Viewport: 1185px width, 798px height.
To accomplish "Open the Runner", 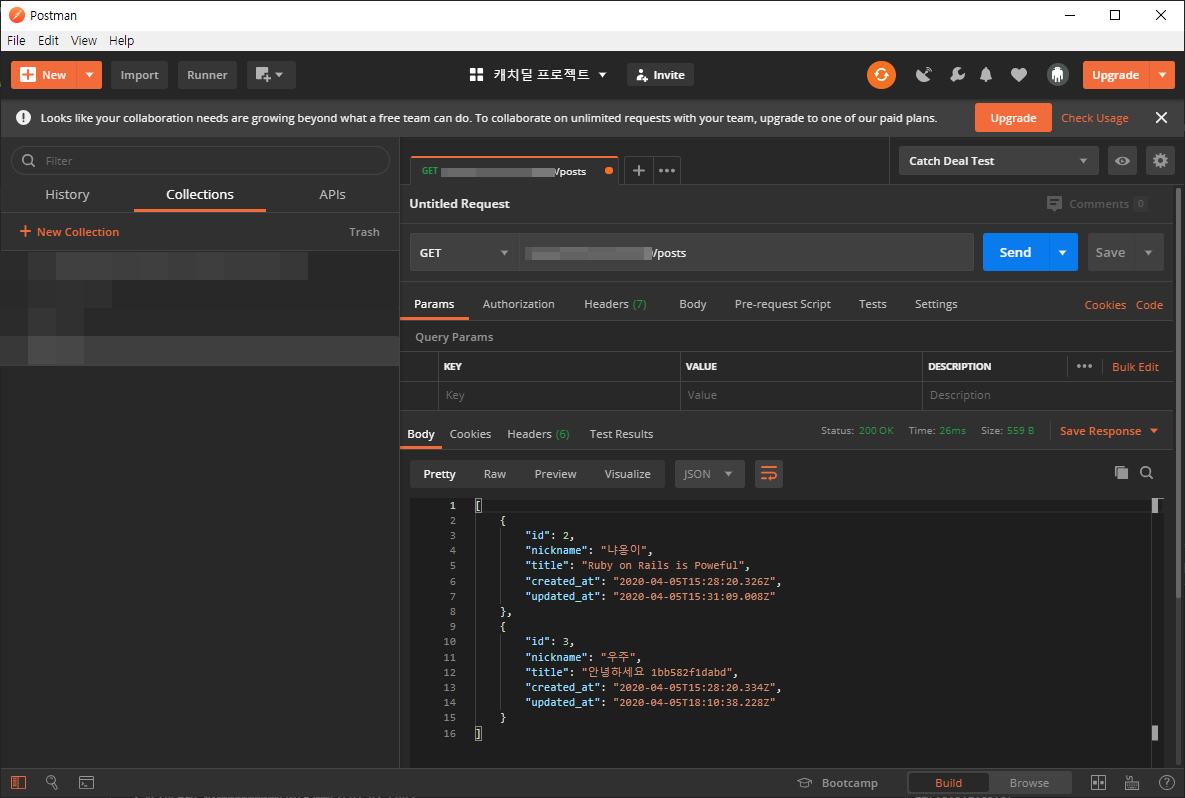I will [x=207, y=75].
